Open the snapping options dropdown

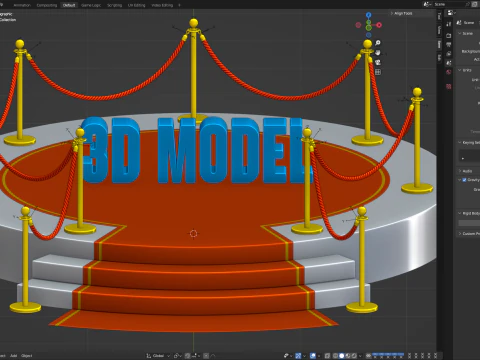[x=195, y=356]
